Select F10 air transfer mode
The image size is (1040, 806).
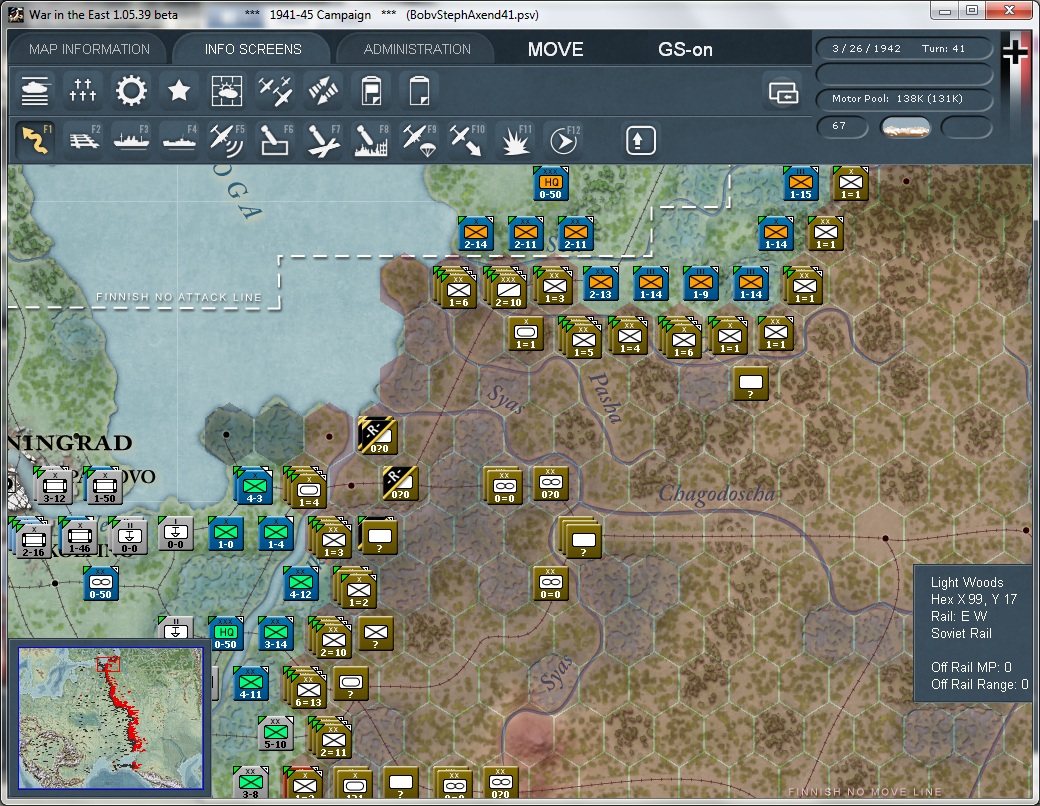pyautogui.click(x=466, y=139)
